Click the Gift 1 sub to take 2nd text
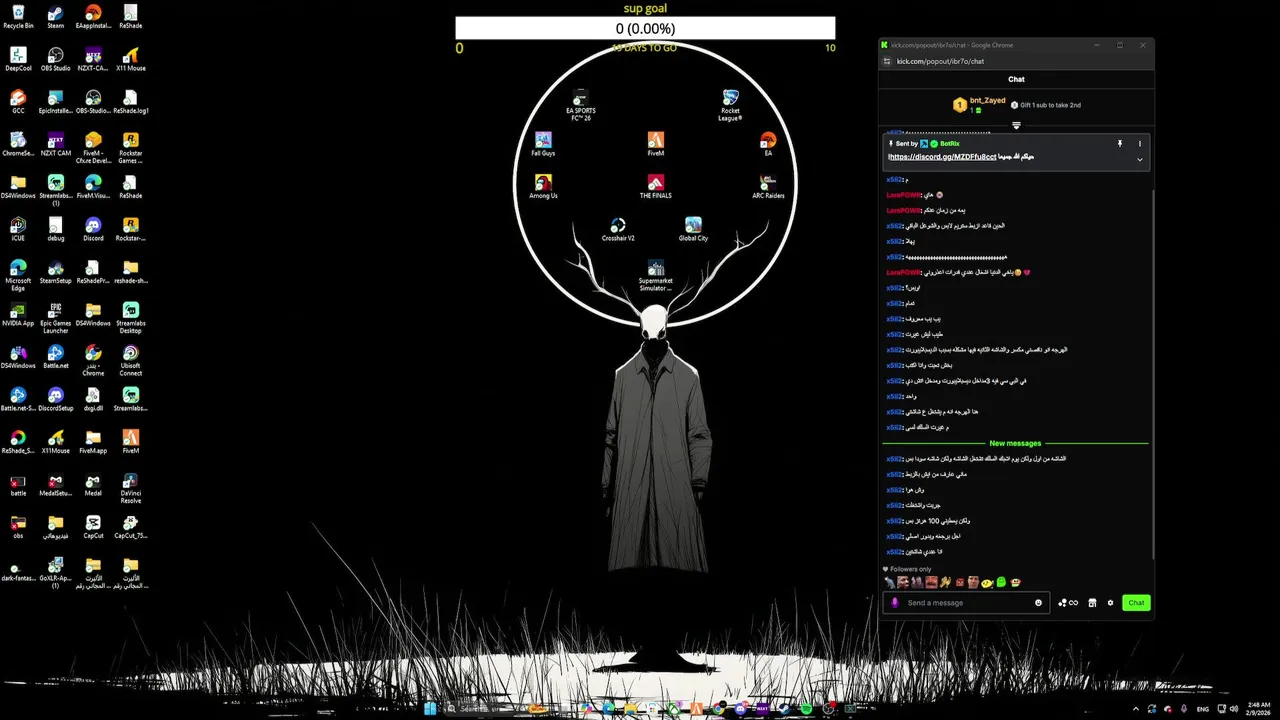 [1050, 104]
